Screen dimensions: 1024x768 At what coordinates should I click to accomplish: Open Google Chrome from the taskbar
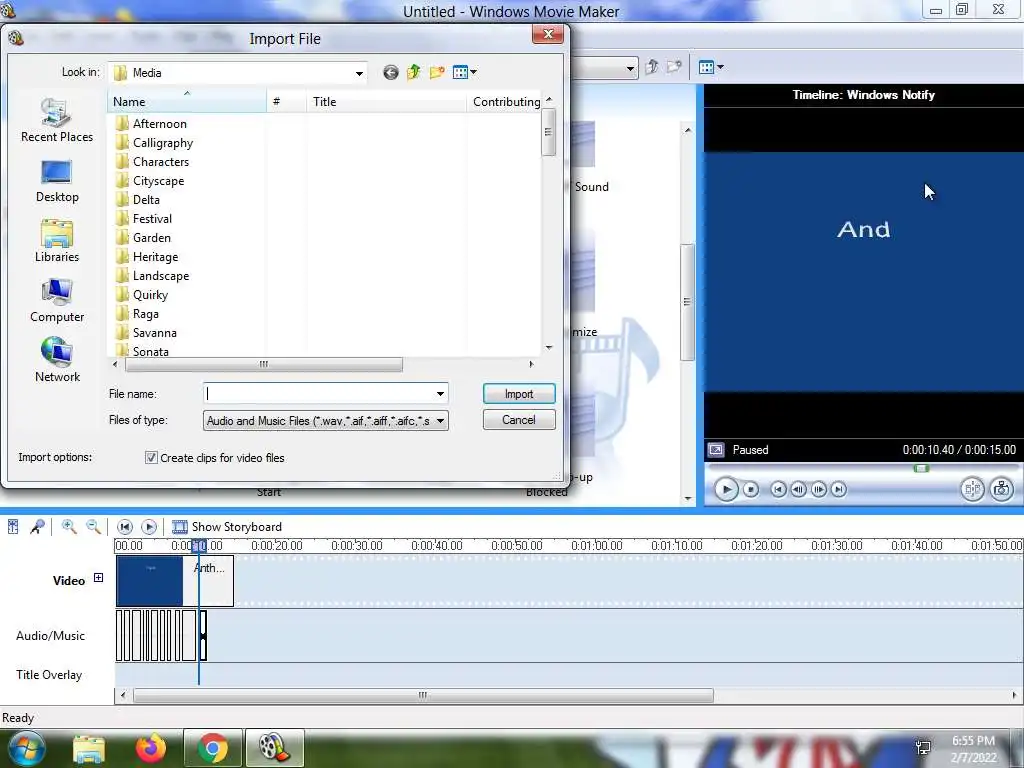212,748
